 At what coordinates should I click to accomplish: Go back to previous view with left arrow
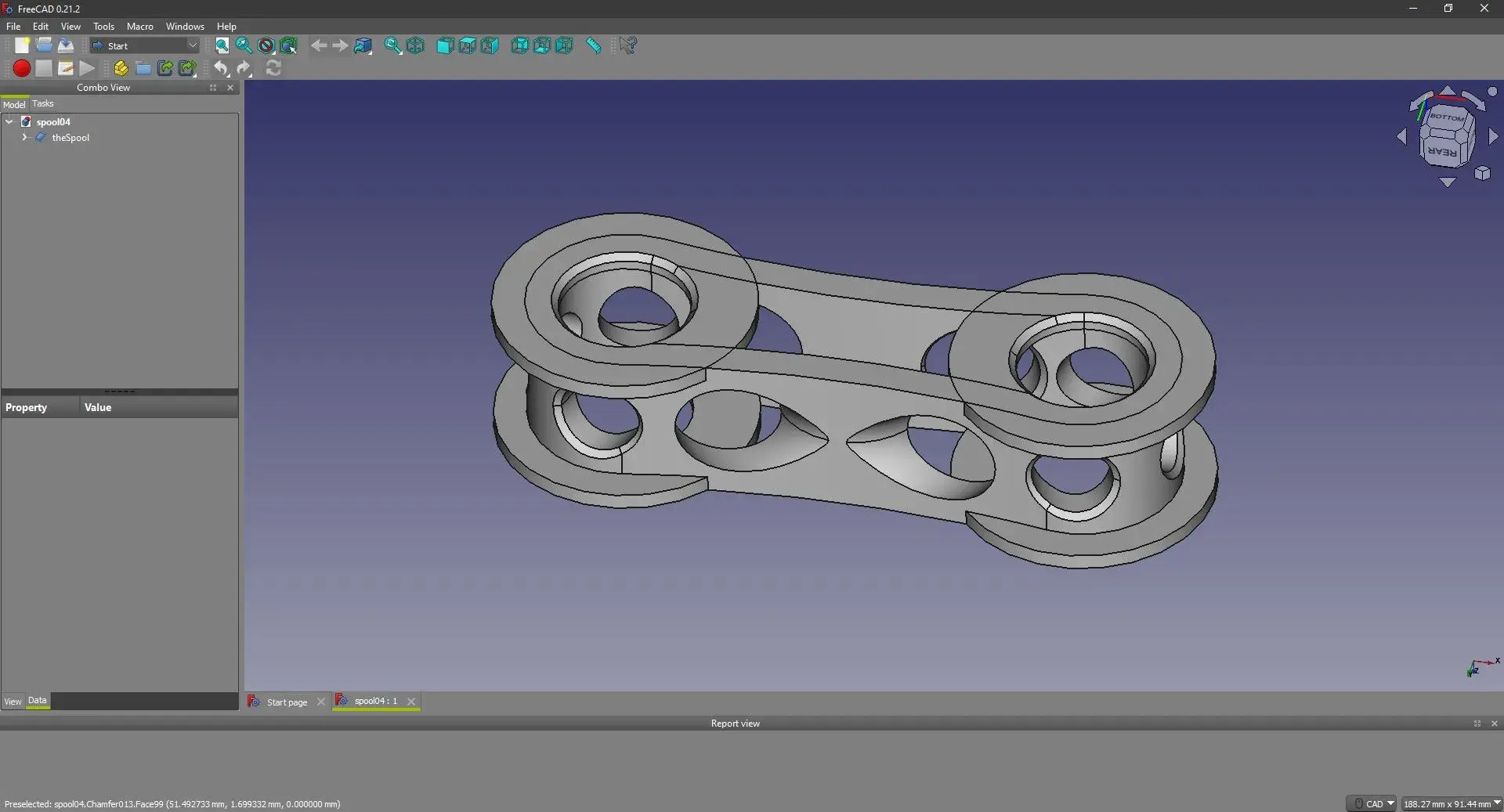click(318, 45)
